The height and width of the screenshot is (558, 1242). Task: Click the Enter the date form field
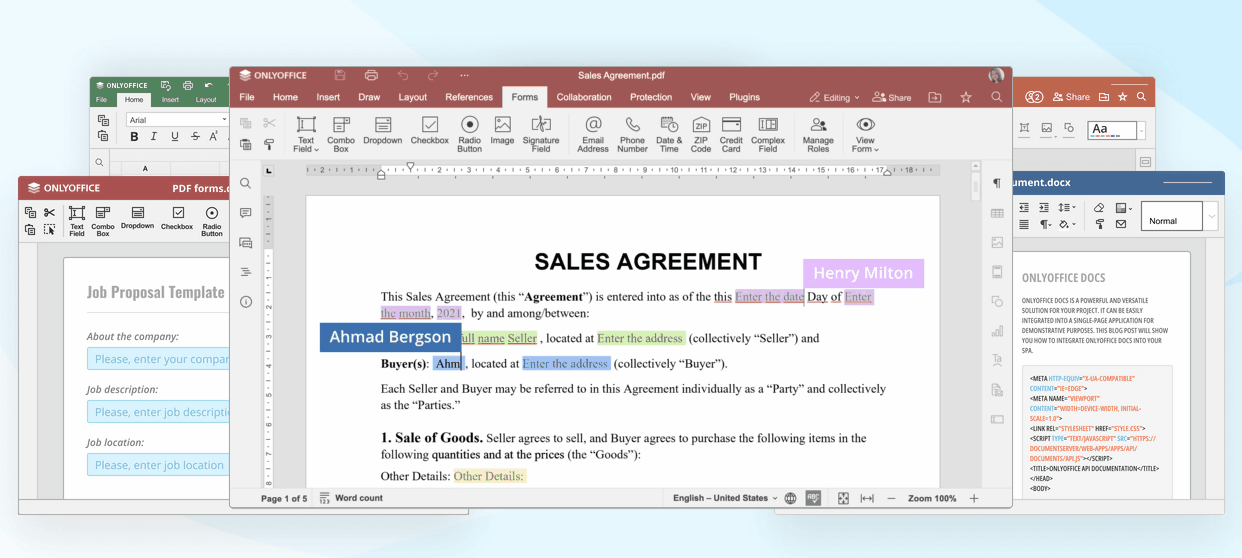(x=769, y=297)
